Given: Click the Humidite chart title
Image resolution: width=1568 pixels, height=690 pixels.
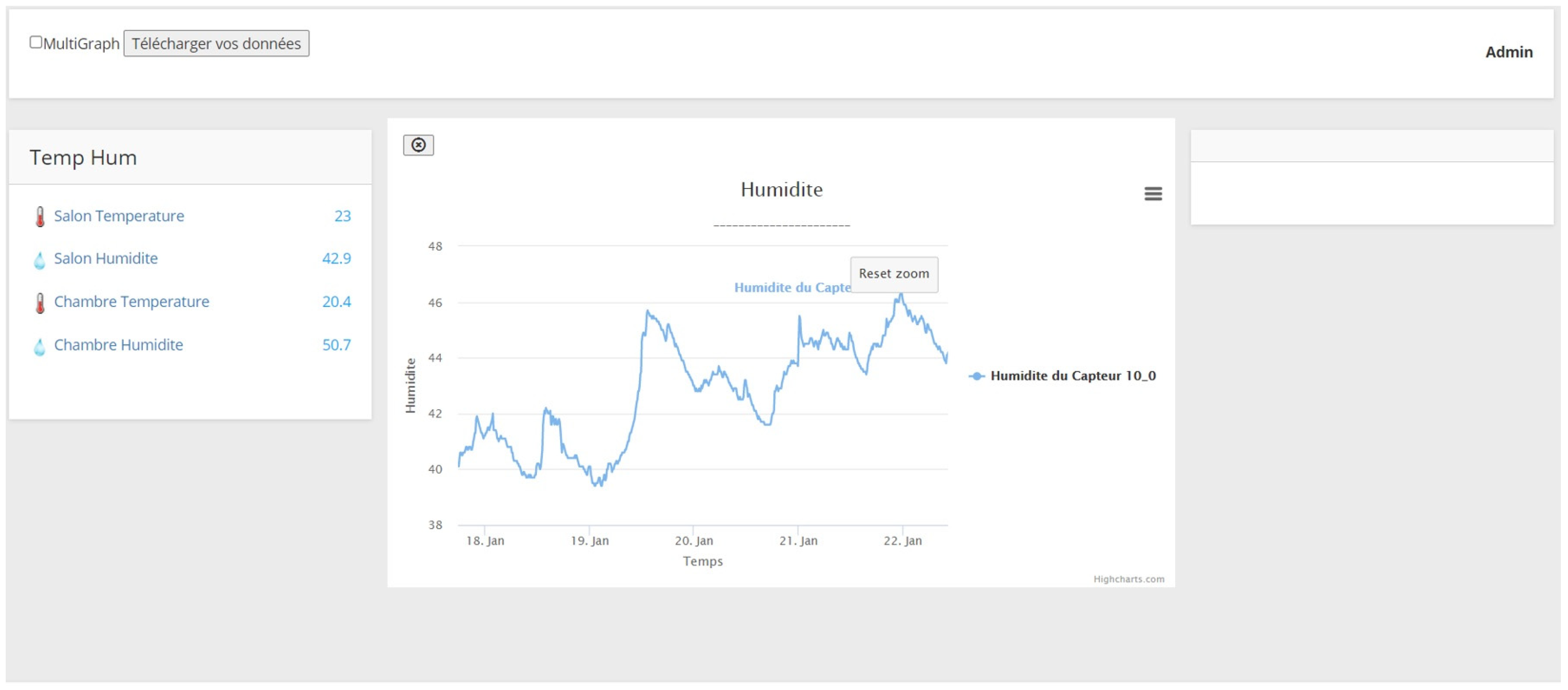Looking at the screenshot, I should pos(781,189).
